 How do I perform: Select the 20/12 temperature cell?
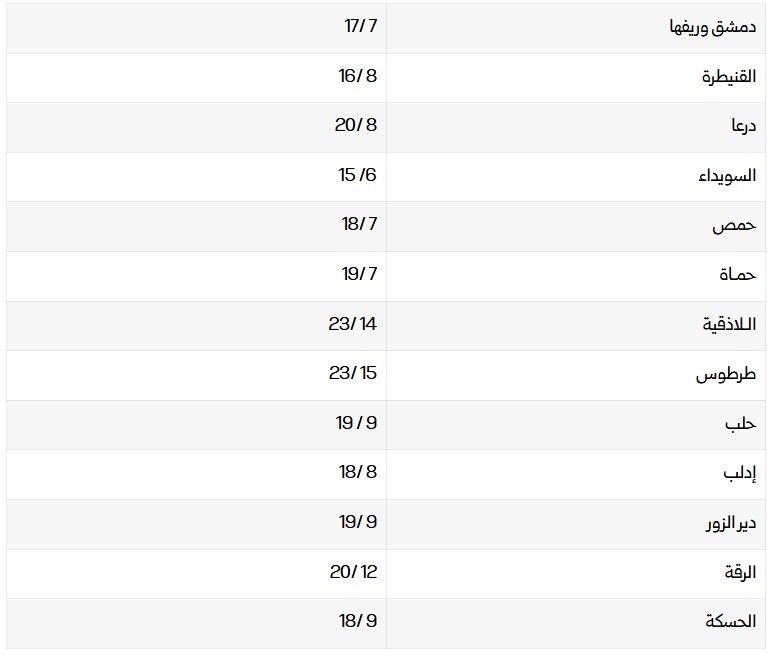[x=353, y=572]
